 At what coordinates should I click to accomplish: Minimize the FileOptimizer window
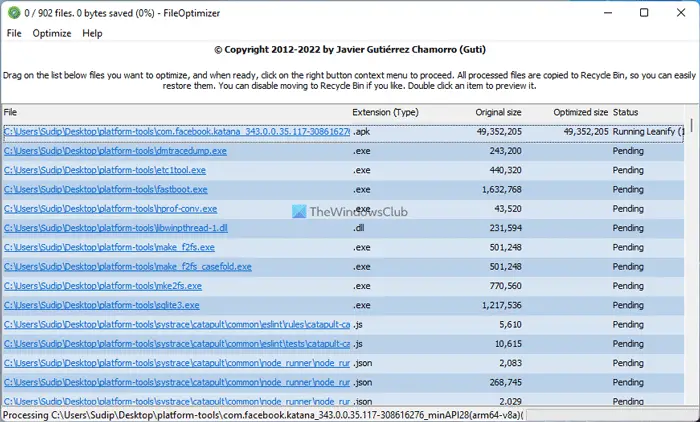(x=607, y=13)
